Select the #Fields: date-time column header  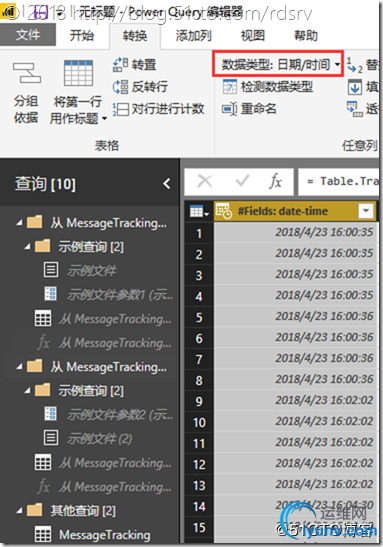pos(295,211)
